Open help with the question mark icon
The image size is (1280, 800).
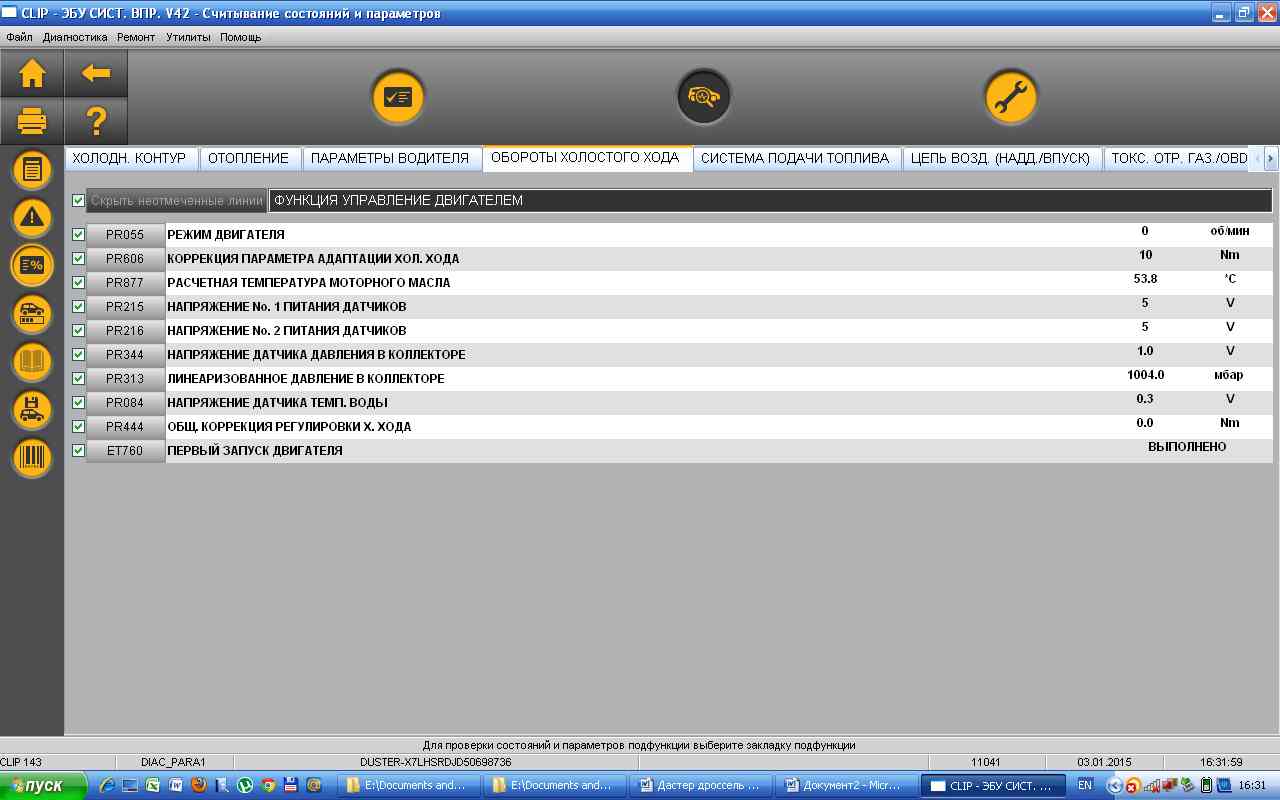pyautogui.click(x=96, y=122)
